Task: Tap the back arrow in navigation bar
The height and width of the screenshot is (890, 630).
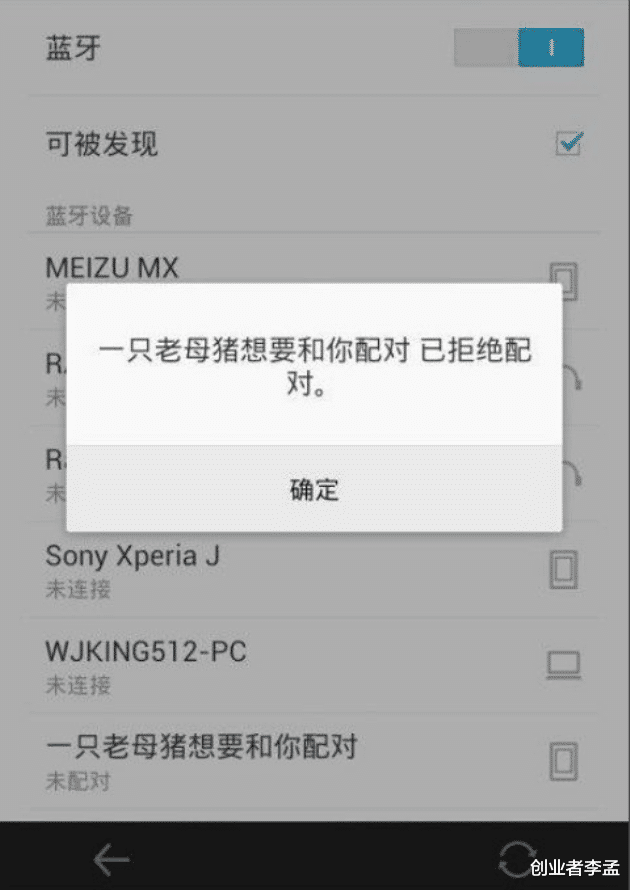Action: pos(111,859)
